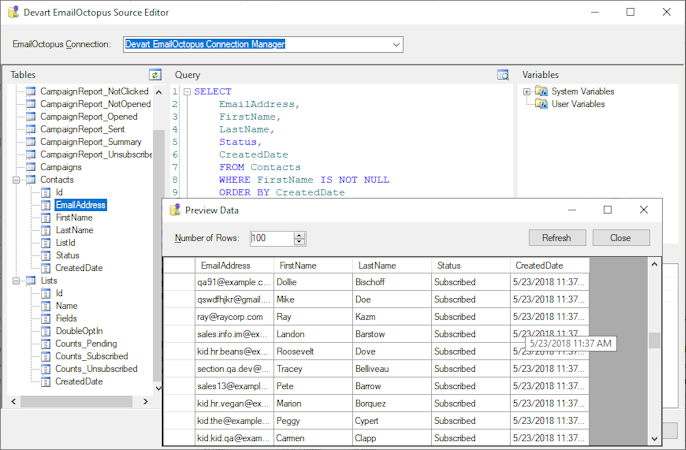
Task: Click the User Variables folder icon
Action: click(541, 104)
